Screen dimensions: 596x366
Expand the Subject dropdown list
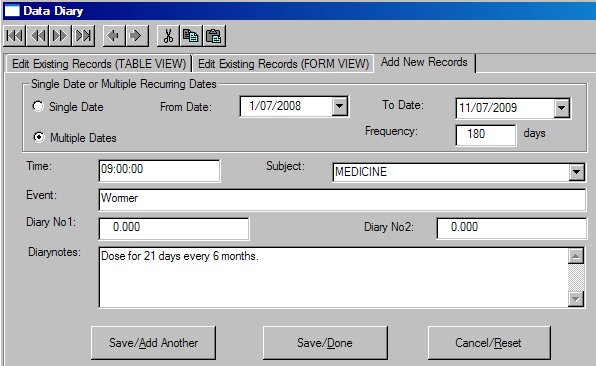click(x=576, y=172)
